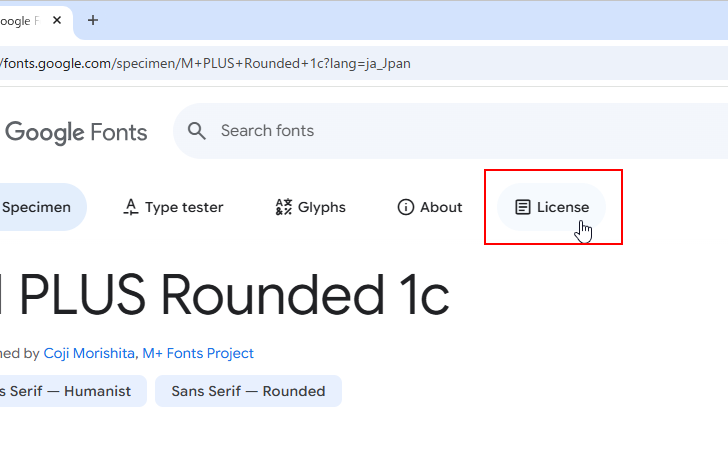Click the Sans Serif — Rounded chip
The image size is (728, 460).
248,391
